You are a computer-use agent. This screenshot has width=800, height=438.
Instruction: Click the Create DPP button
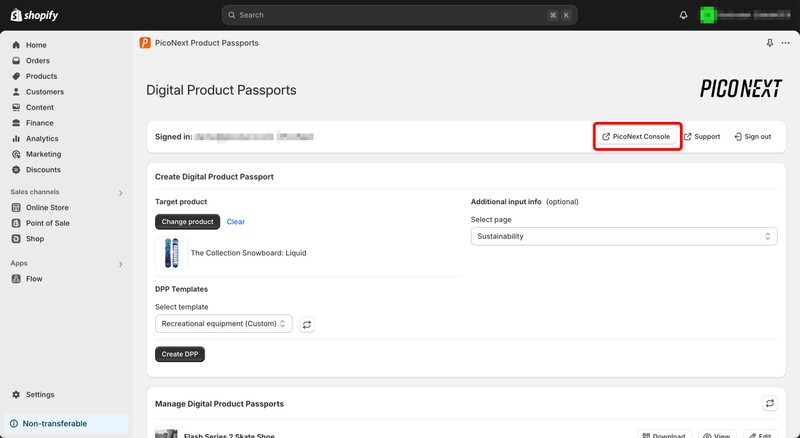click(180, 354)
